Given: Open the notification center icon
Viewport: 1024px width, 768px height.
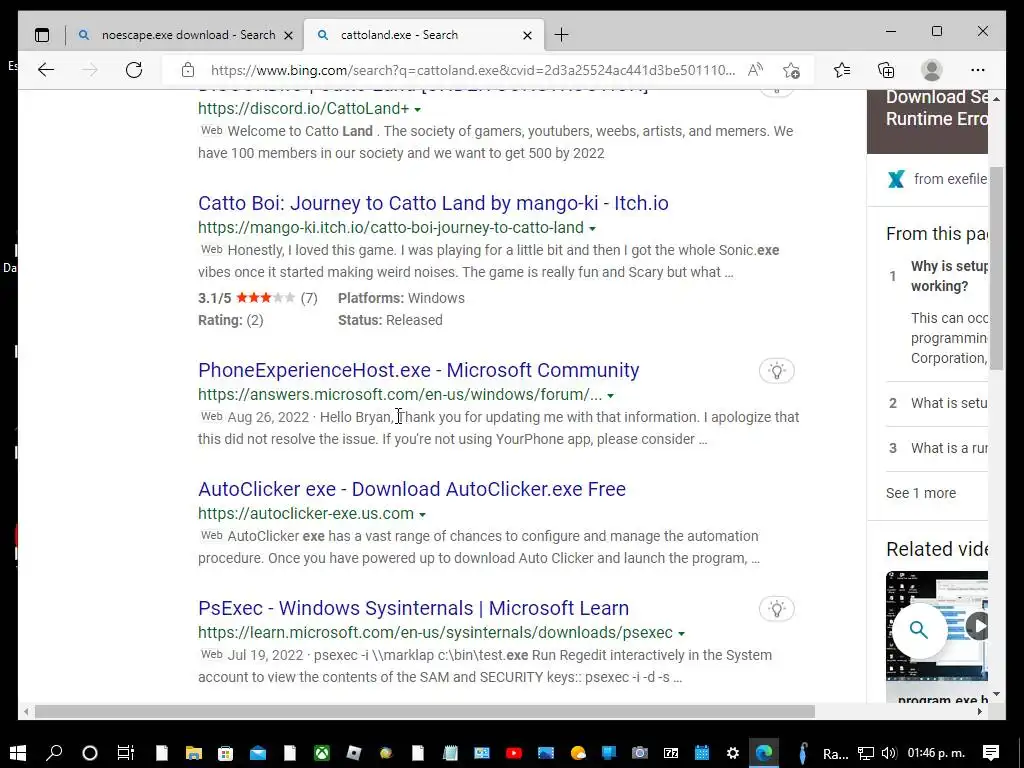Looking at the screenshot, I should [991, 753].
